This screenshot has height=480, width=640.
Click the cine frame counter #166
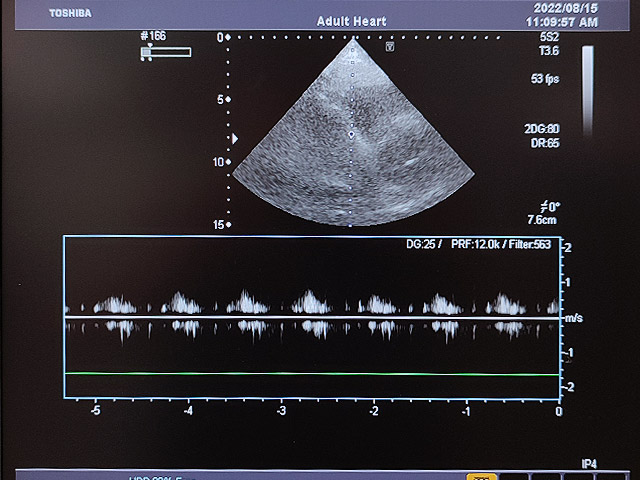click(153, 36)
